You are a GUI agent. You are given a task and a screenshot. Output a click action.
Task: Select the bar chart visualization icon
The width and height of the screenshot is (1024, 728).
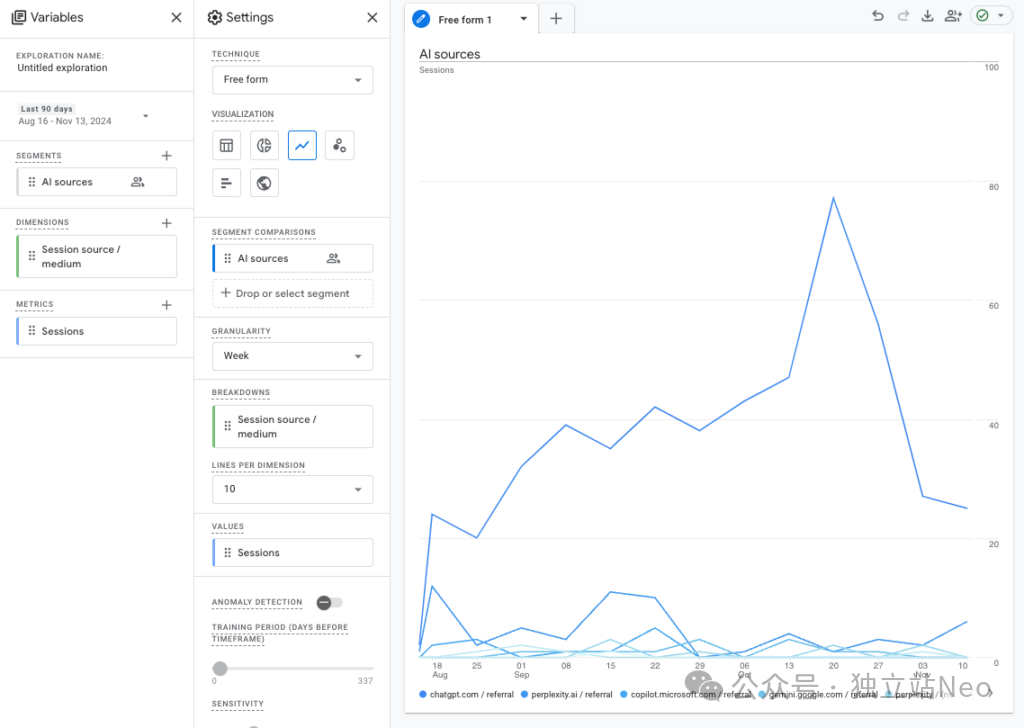(x=227, y=183)
